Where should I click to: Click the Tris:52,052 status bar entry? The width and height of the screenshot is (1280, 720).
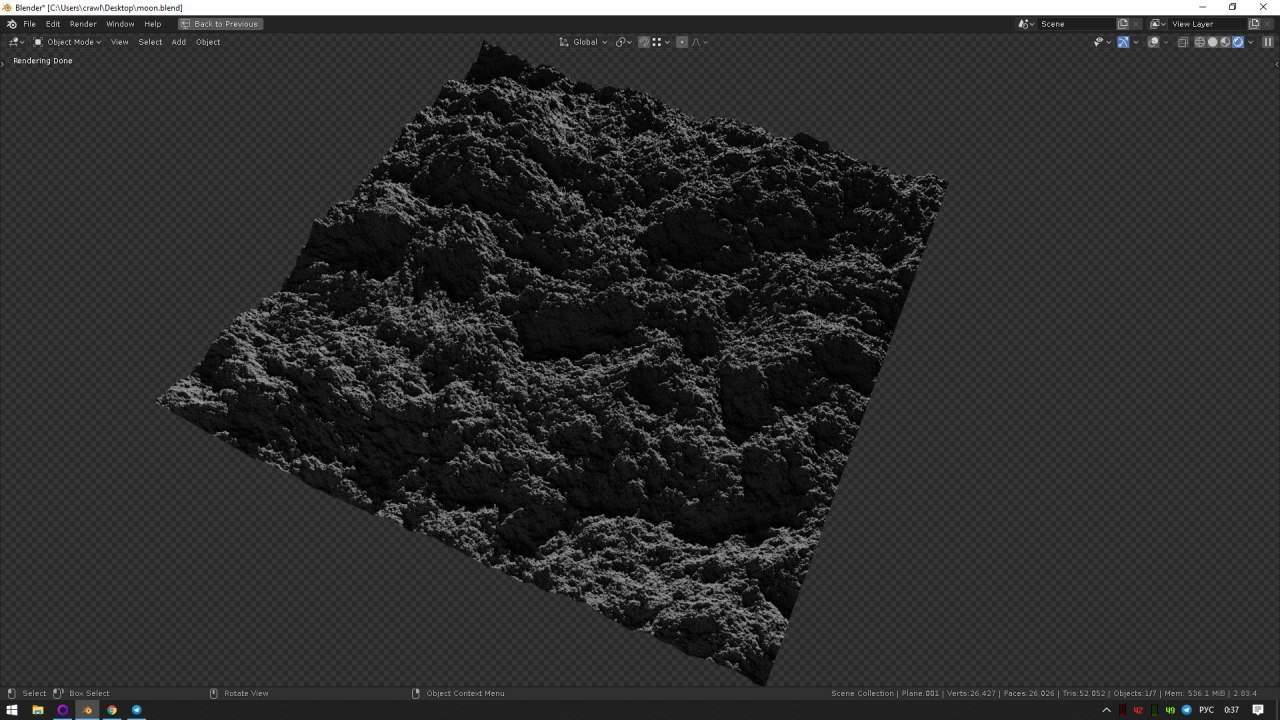1084,693
